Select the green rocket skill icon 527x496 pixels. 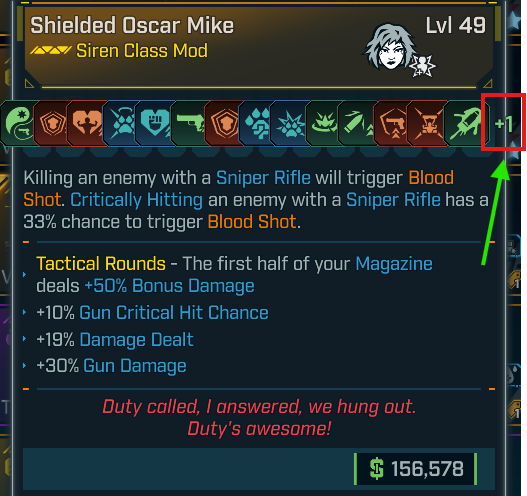[467, 123]
